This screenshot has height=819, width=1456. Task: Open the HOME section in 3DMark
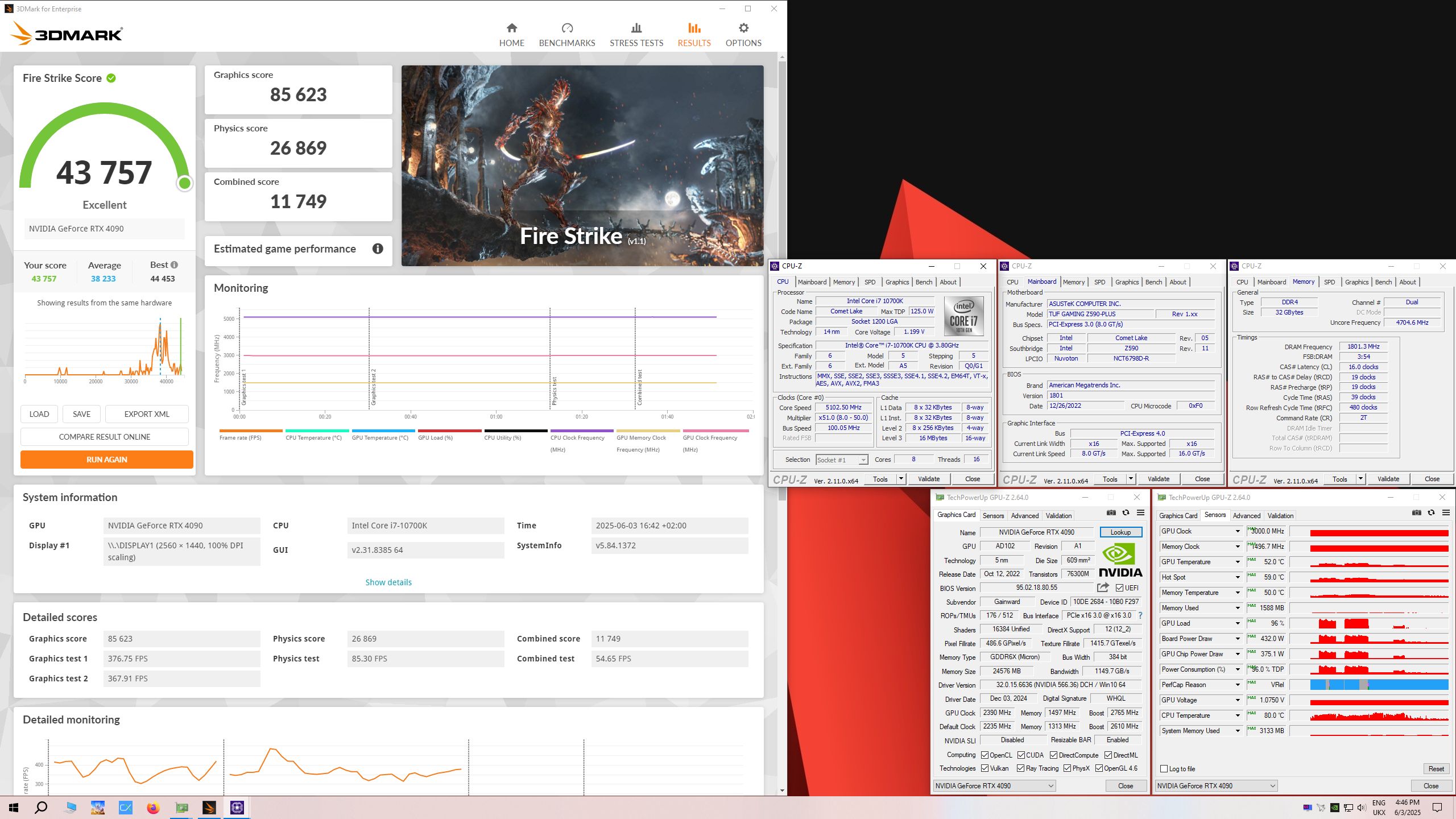511,35
